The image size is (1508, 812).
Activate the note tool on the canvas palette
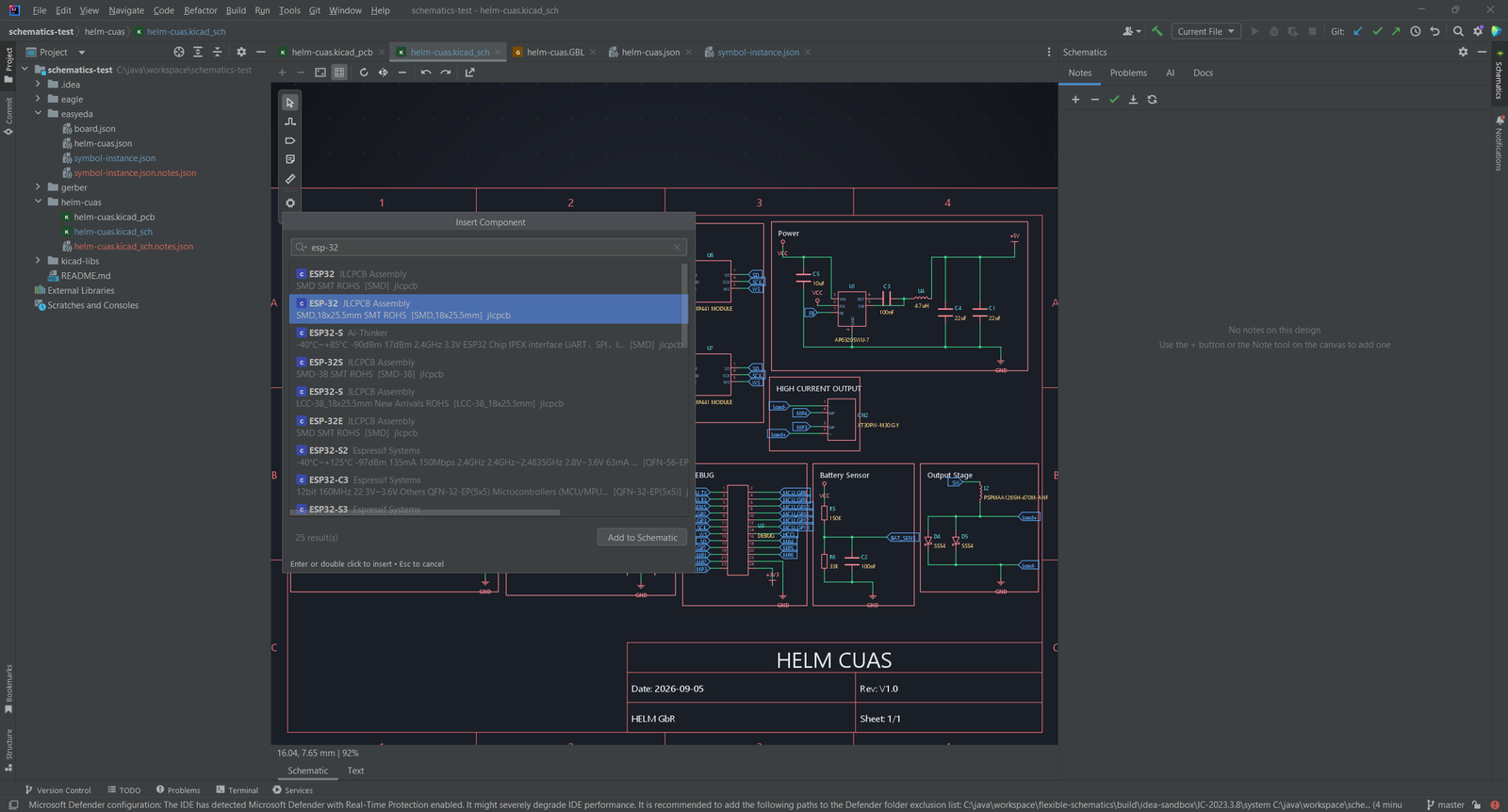[290, 159]
